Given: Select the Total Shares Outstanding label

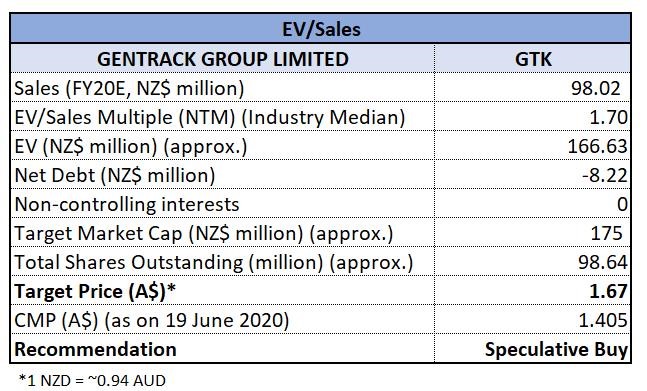Looking at the screenshot, I should coord(213,263).
